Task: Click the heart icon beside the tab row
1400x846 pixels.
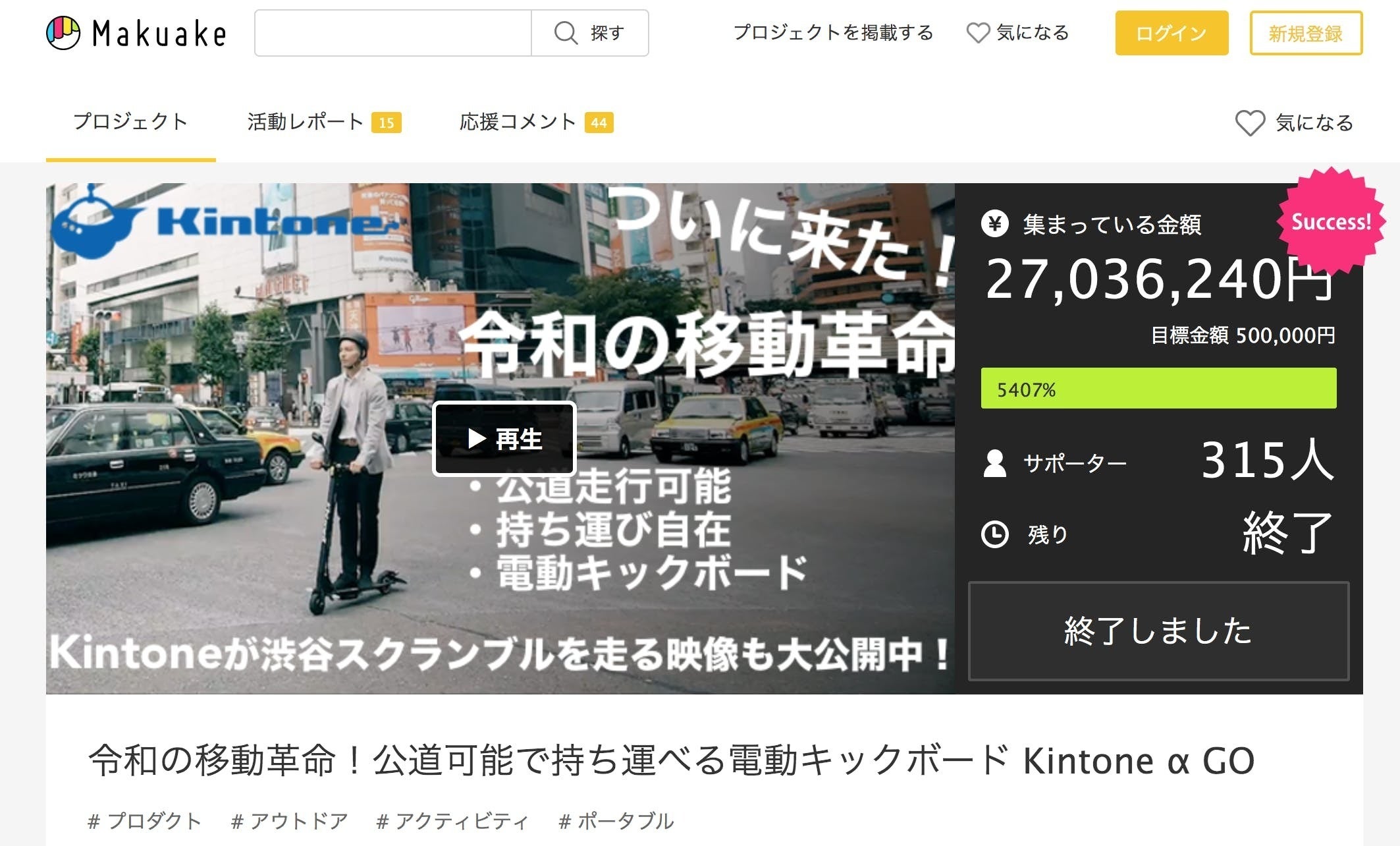Action: click(x=1249, y=123)
